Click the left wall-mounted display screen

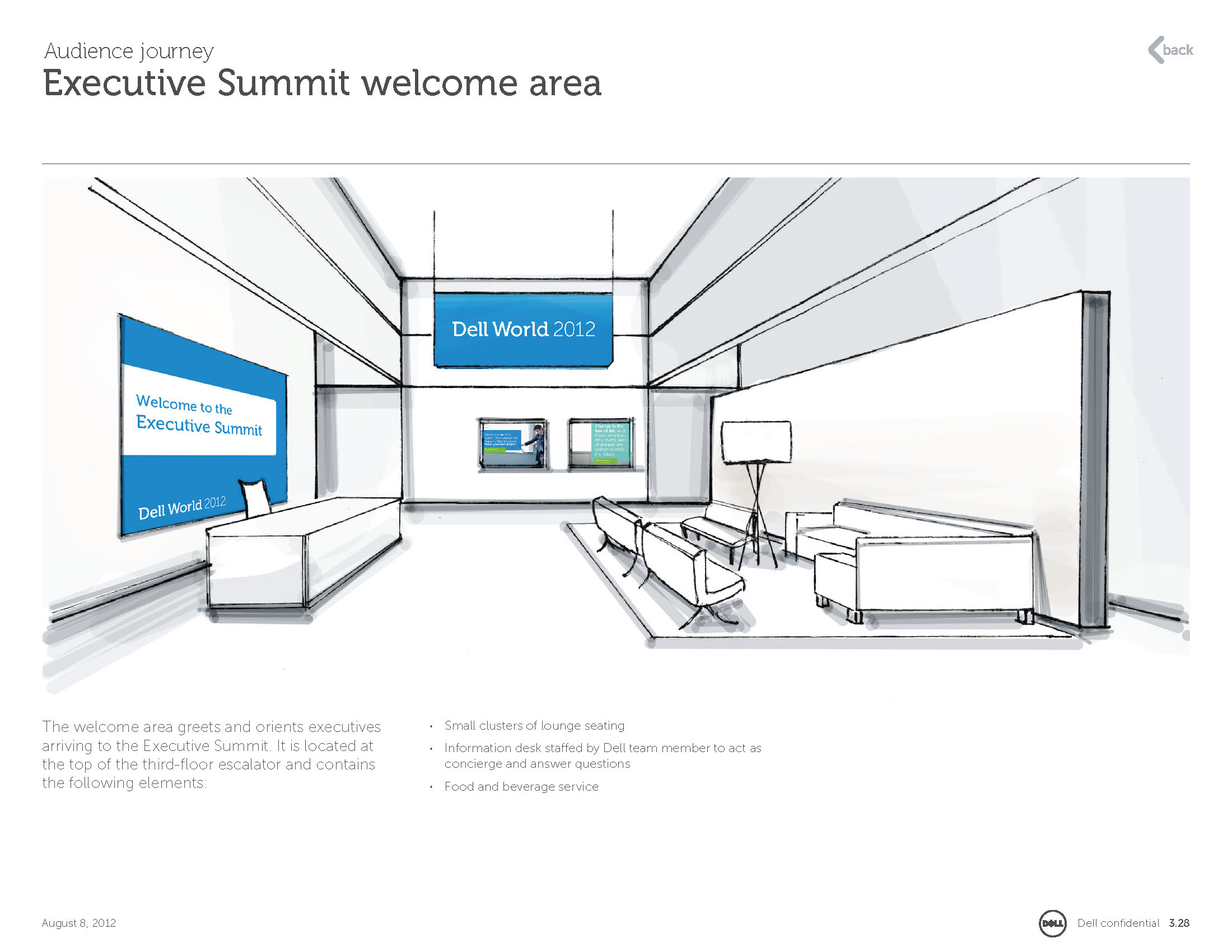pyautogui.click(x=513, y=444)
